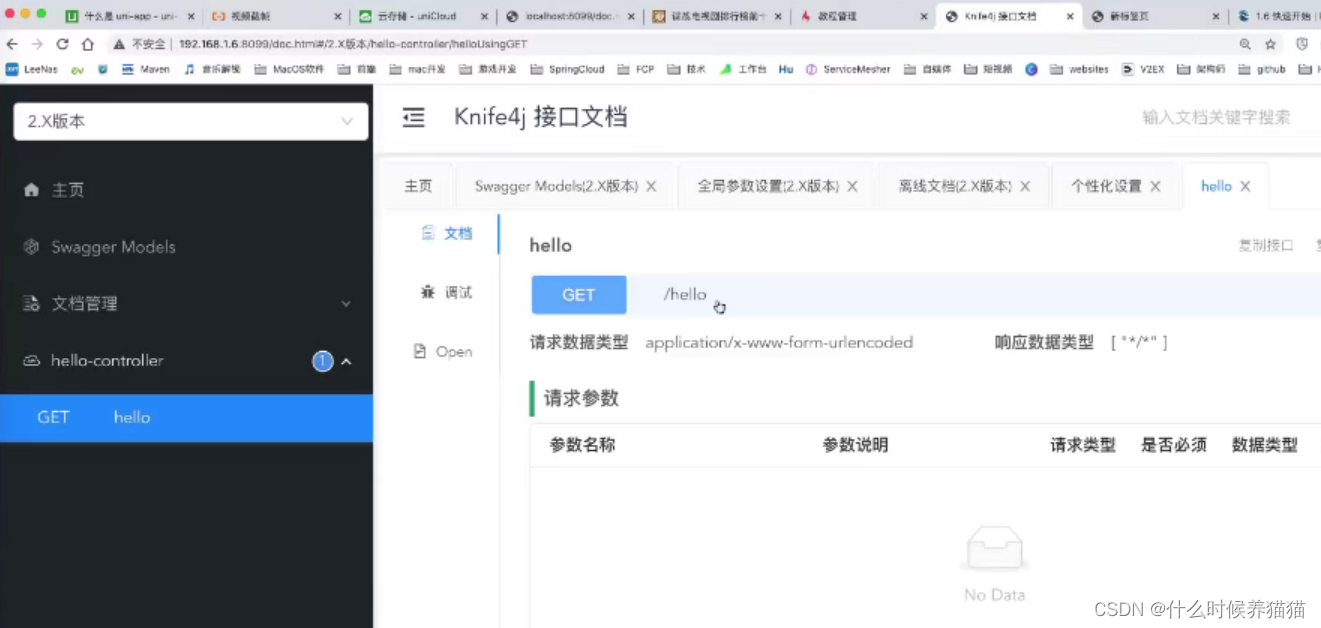1321x628 pixels.
Task: Collapse the sidebar with the menu-fold icon
Action: coord(413,117)
